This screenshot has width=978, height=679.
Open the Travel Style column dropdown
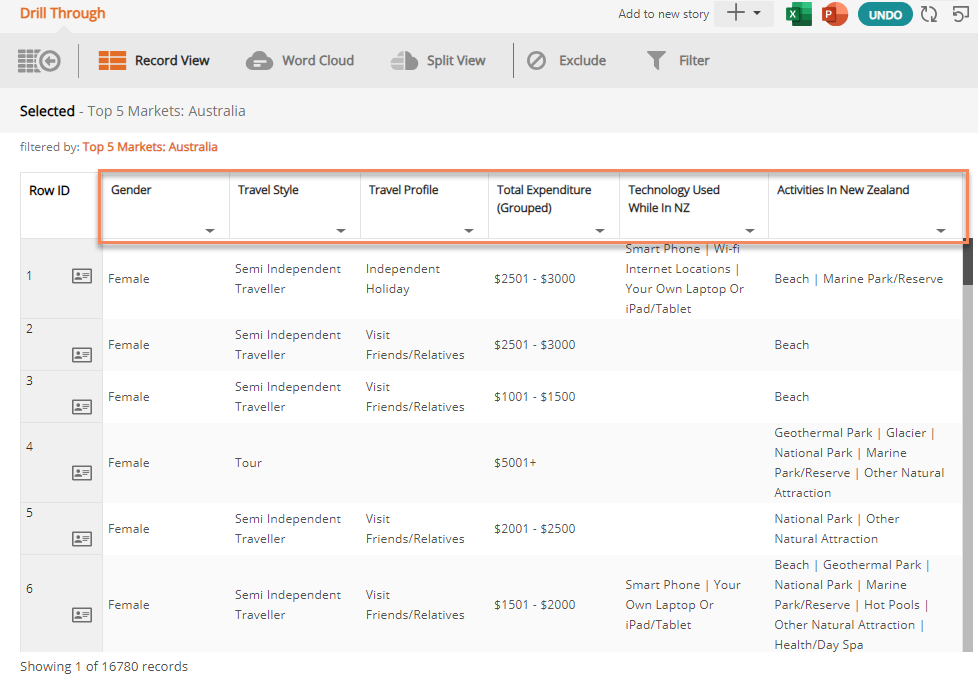pyautogui.click(x=340, y=230)
